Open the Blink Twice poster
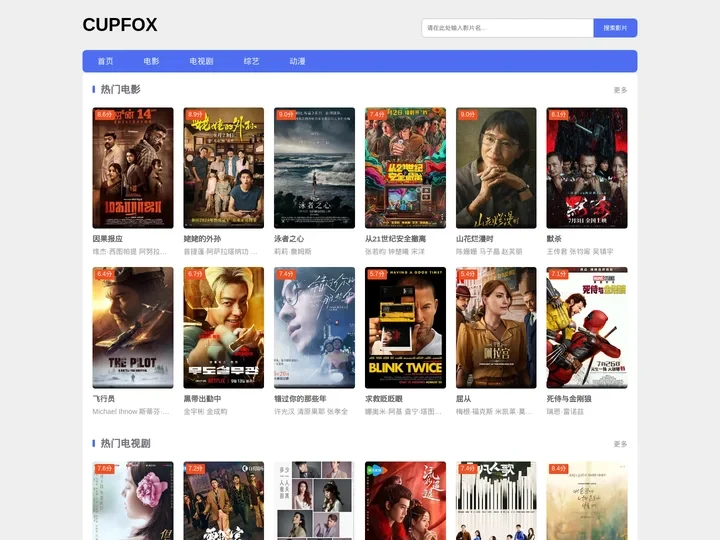Viewport: 720px width, 540px height. coord(405,327)
